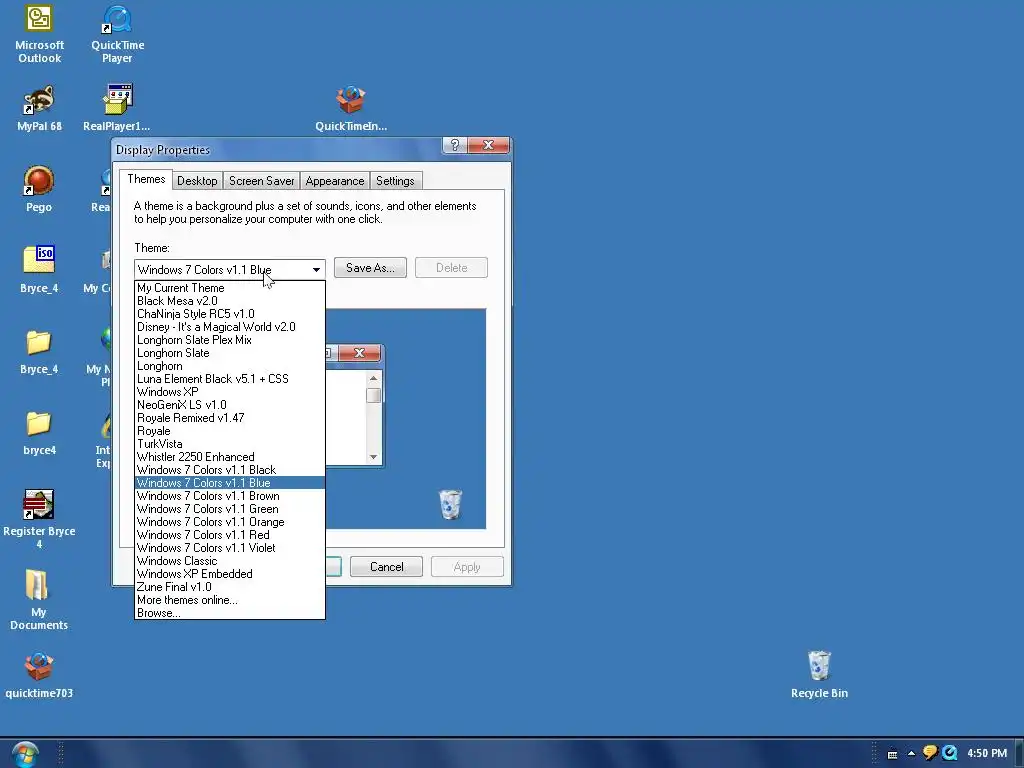1024x768 pixels.
Task: Click the Display Properties help button
Action: pyautogui.click(x=455, y=145)
